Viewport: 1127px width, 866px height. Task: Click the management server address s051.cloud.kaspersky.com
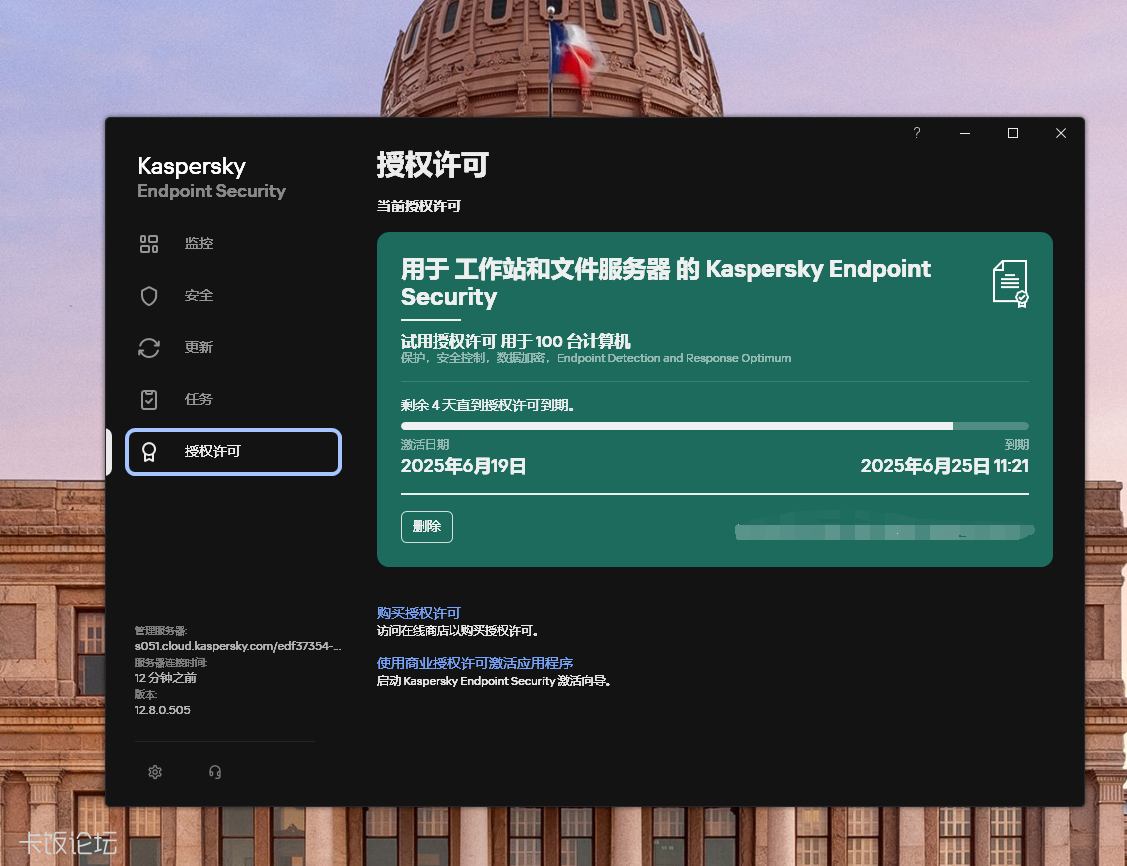tap(237, 646)
